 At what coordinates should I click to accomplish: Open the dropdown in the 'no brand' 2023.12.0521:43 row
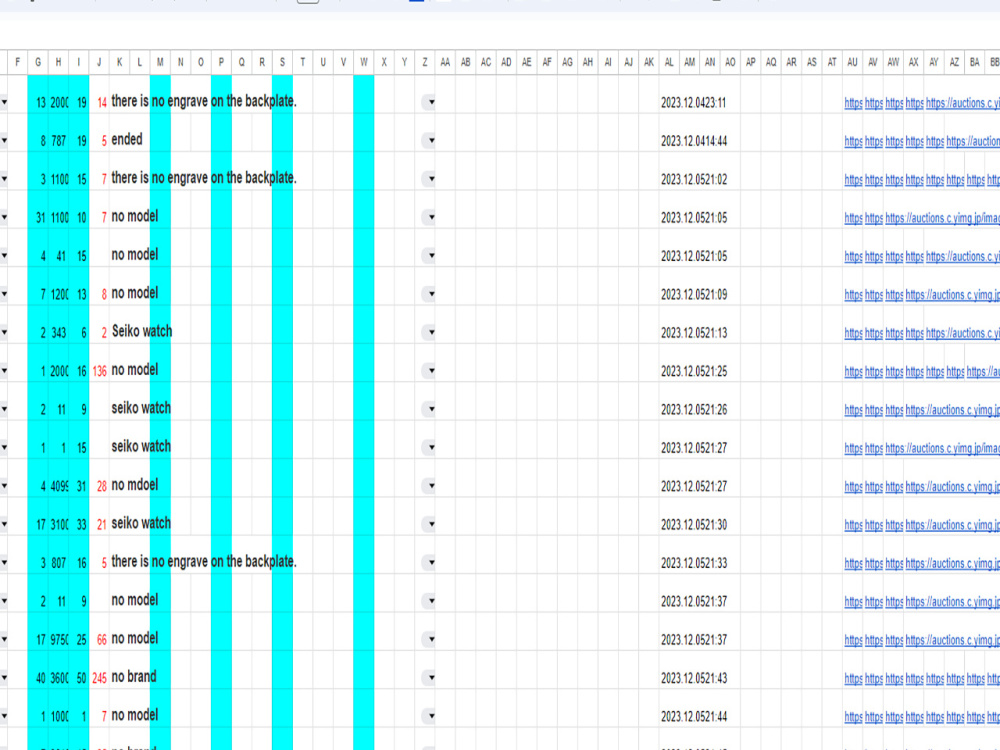(429, 677)
